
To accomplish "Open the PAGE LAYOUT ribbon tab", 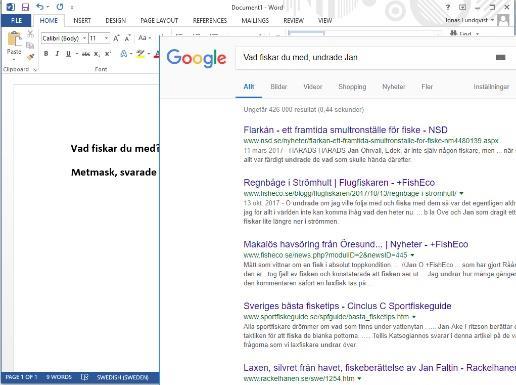I will pyautogui.click(x=159, y=21).
